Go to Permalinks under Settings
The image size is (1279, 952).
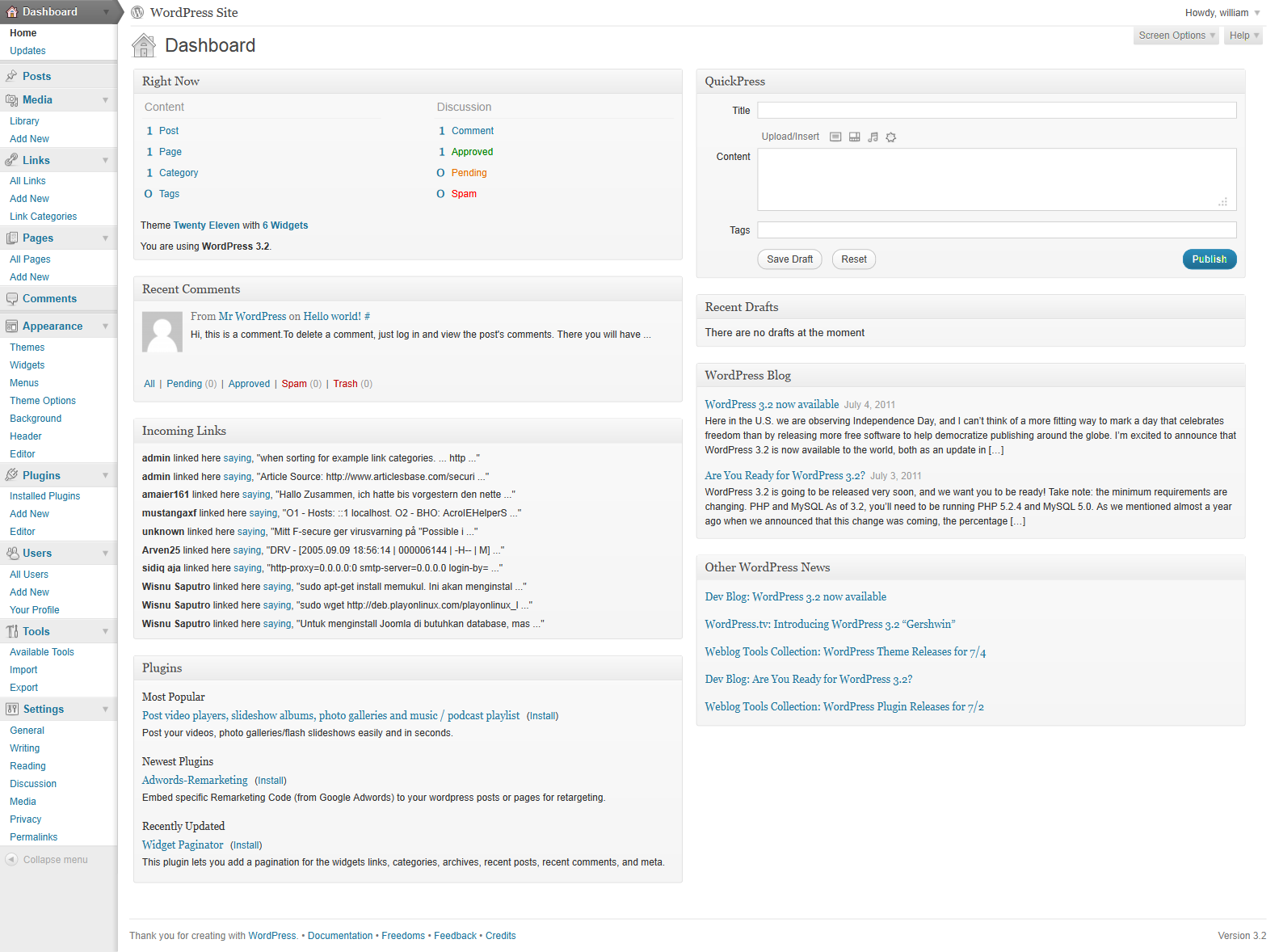[34, 837]
